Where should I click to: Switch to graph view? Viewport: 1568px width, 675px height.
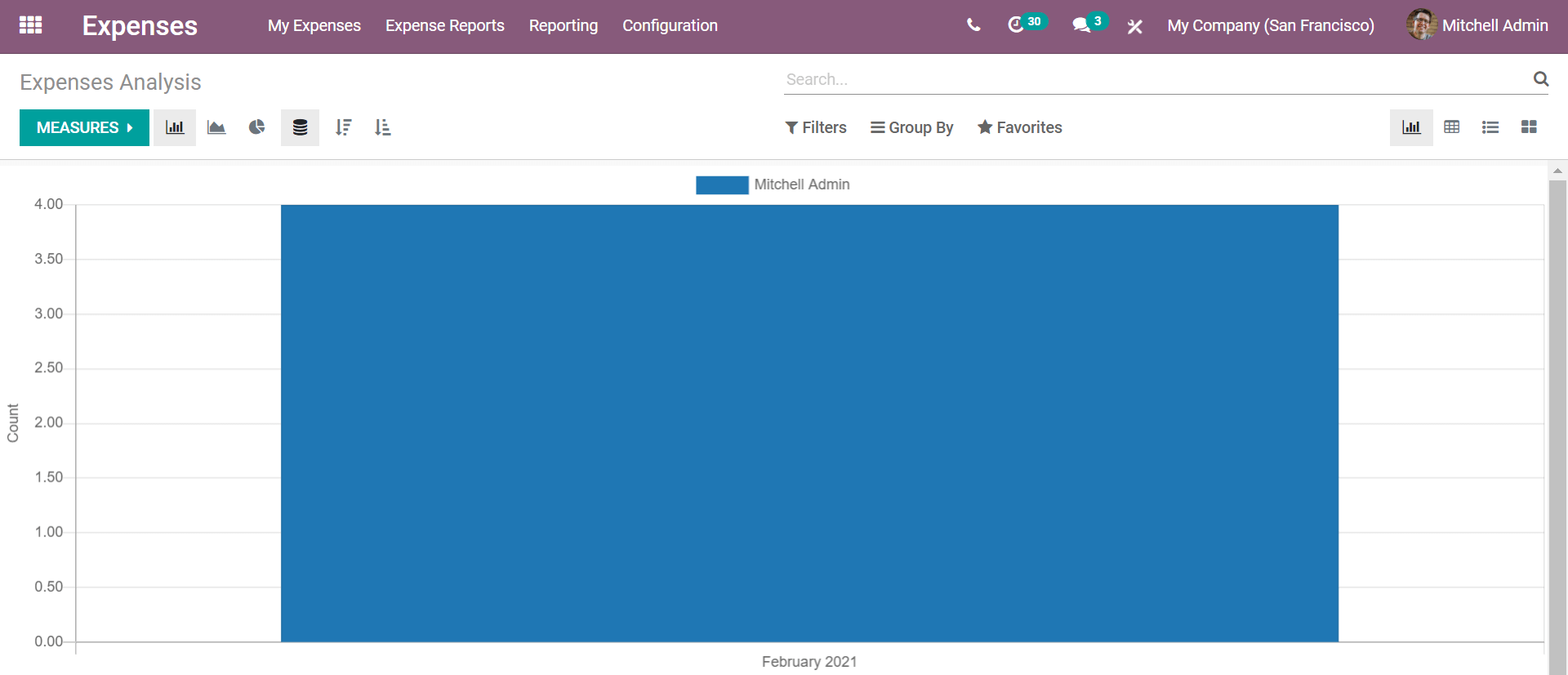[x=1411, y=127]
